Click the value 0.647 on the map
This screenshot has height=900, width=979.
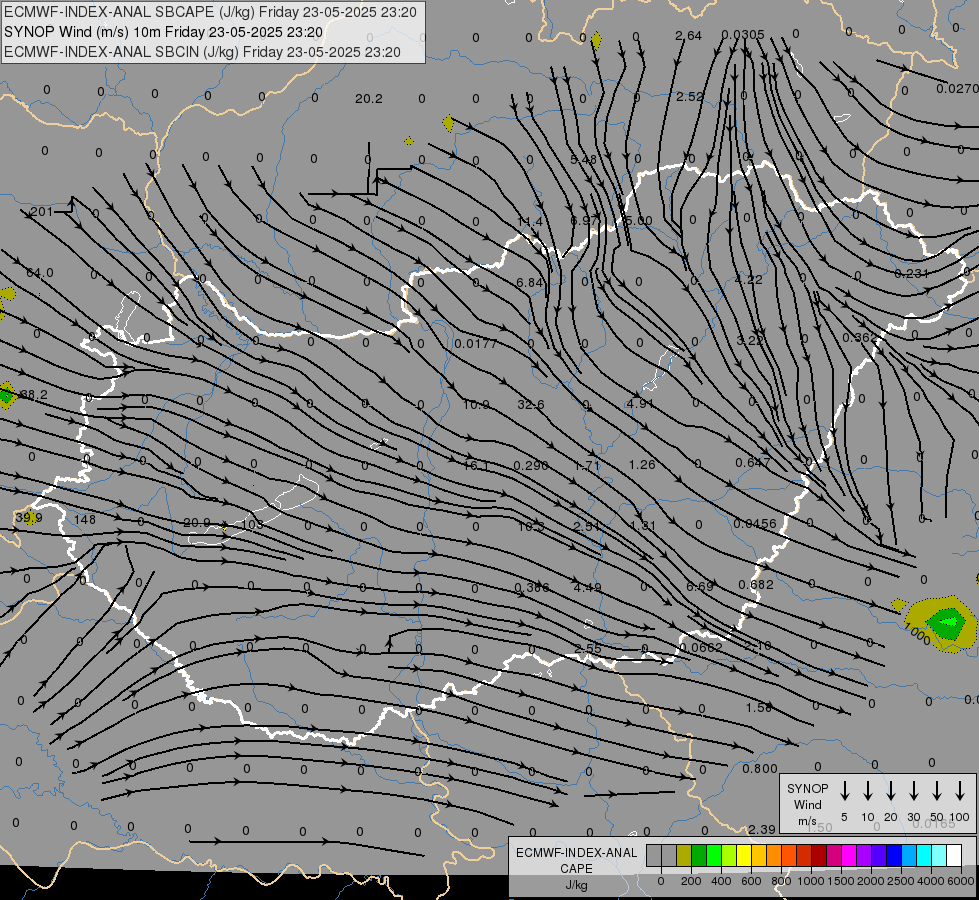[x=752, y=463]
